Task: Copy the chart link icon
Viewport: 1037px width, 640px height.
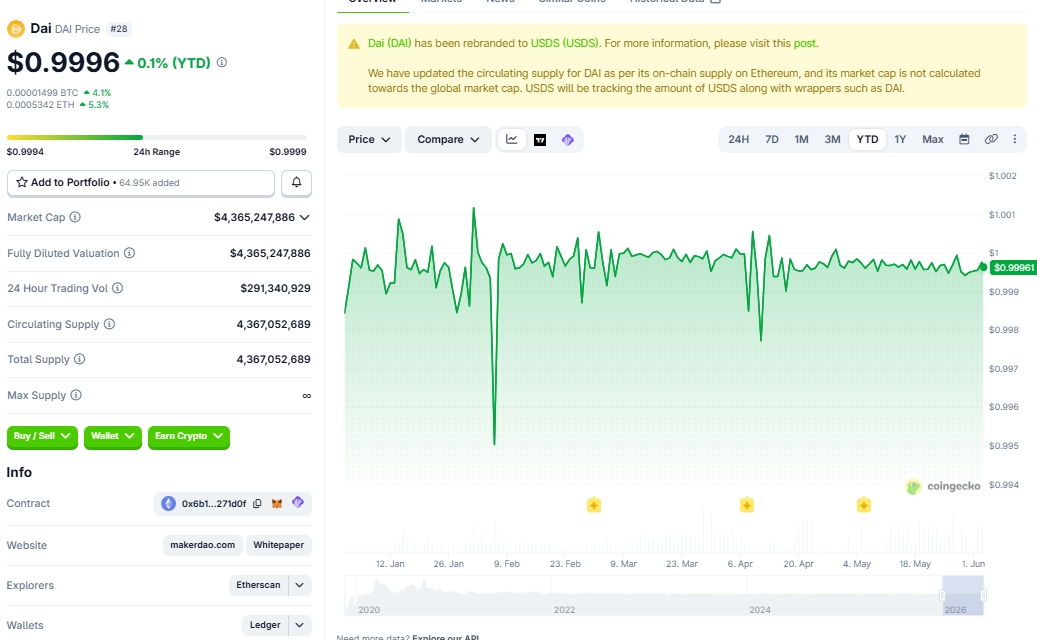Action: (x=991, y=140)
